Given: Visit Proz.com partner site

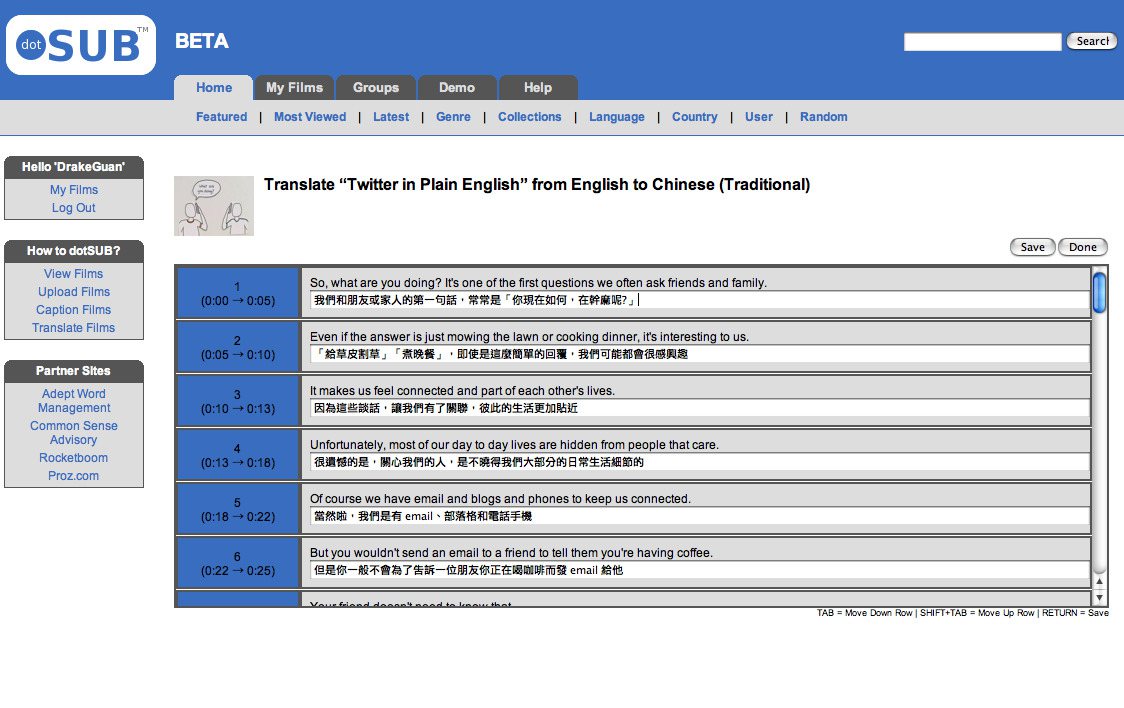Looking at the screenshot, I should click(x=73, y=476).
